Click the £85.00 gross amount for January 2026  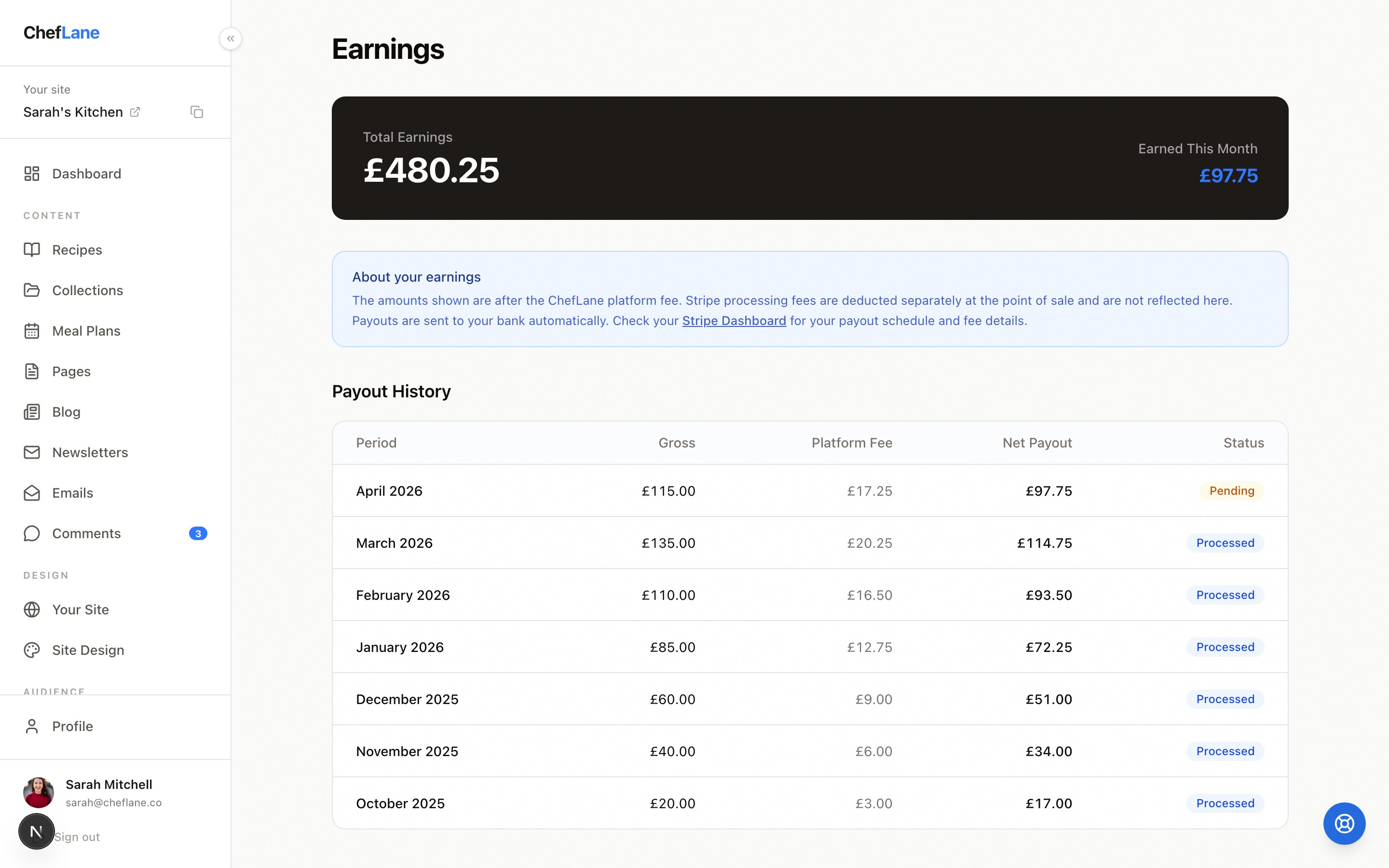(x=672, y=647)
